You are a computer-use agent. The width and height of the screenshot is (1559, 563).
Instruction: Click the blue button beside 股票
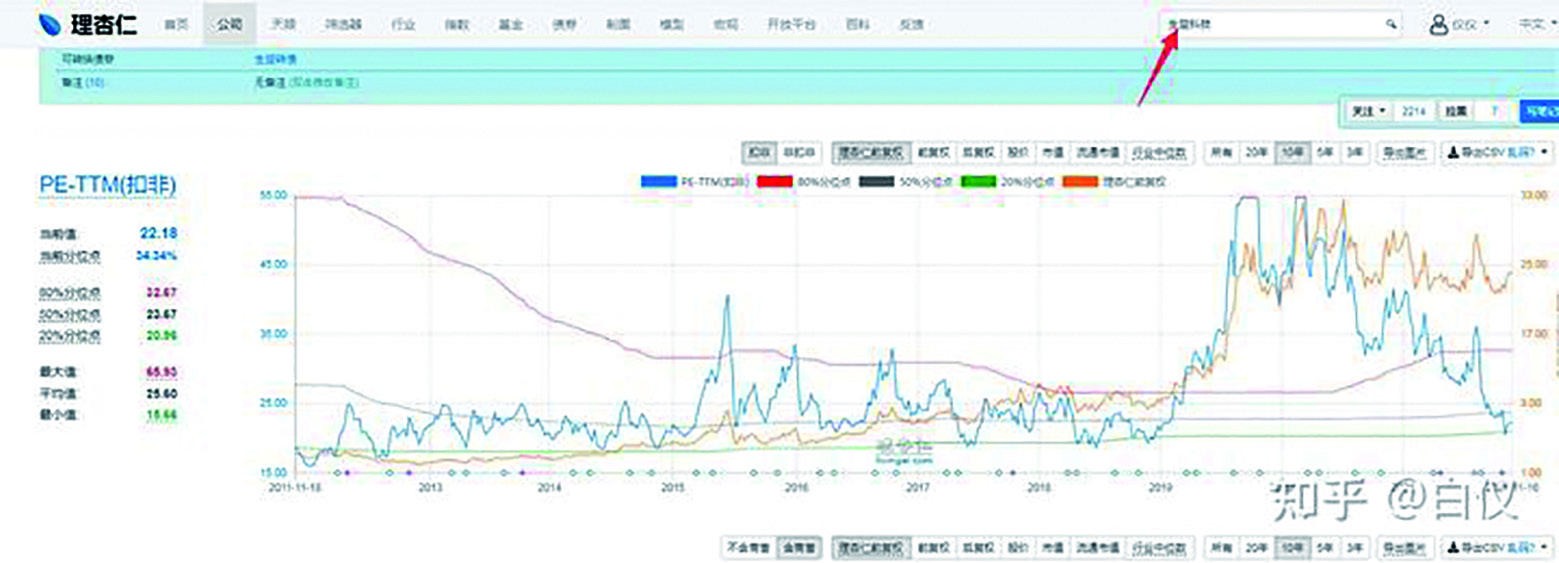(x=1538, y=111)
